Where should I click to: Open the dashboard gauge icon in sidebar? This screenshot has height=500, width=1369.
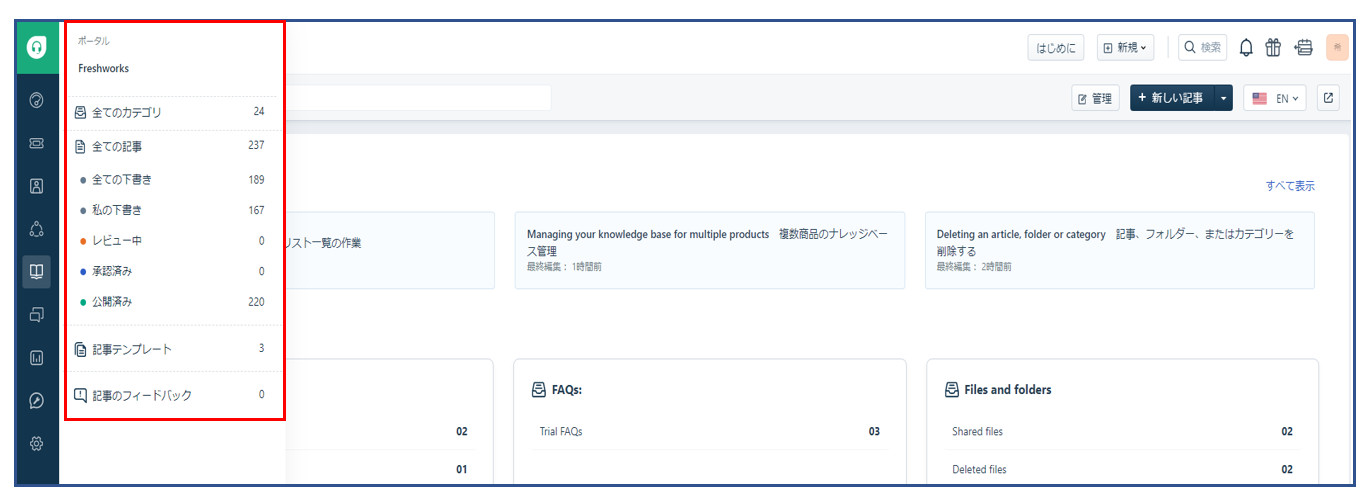37,100
